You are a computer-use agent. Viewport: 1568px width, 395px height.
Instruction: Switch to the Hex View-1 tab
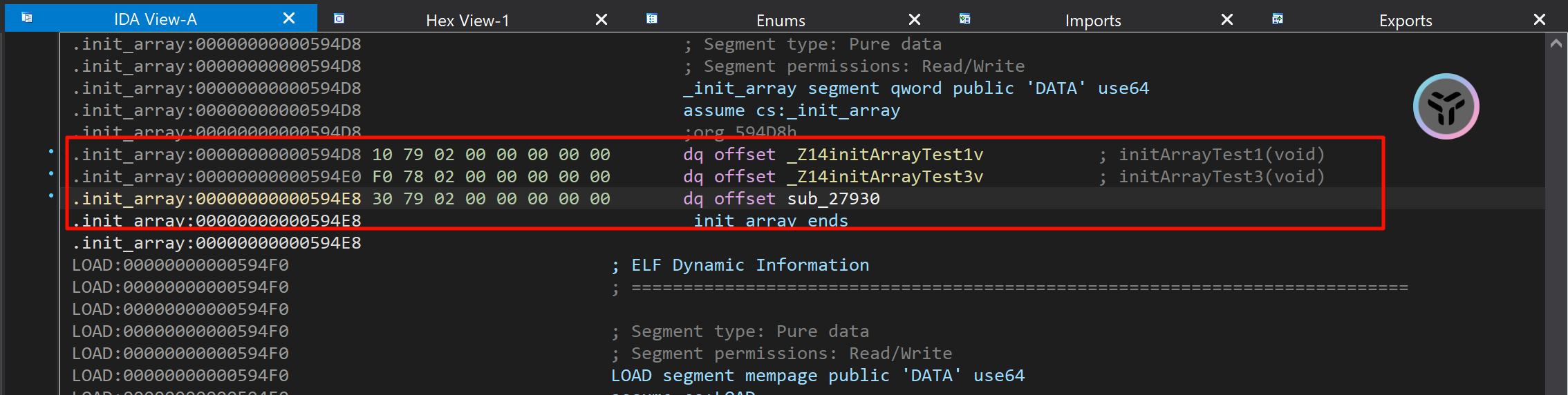(x=467, y=20)
